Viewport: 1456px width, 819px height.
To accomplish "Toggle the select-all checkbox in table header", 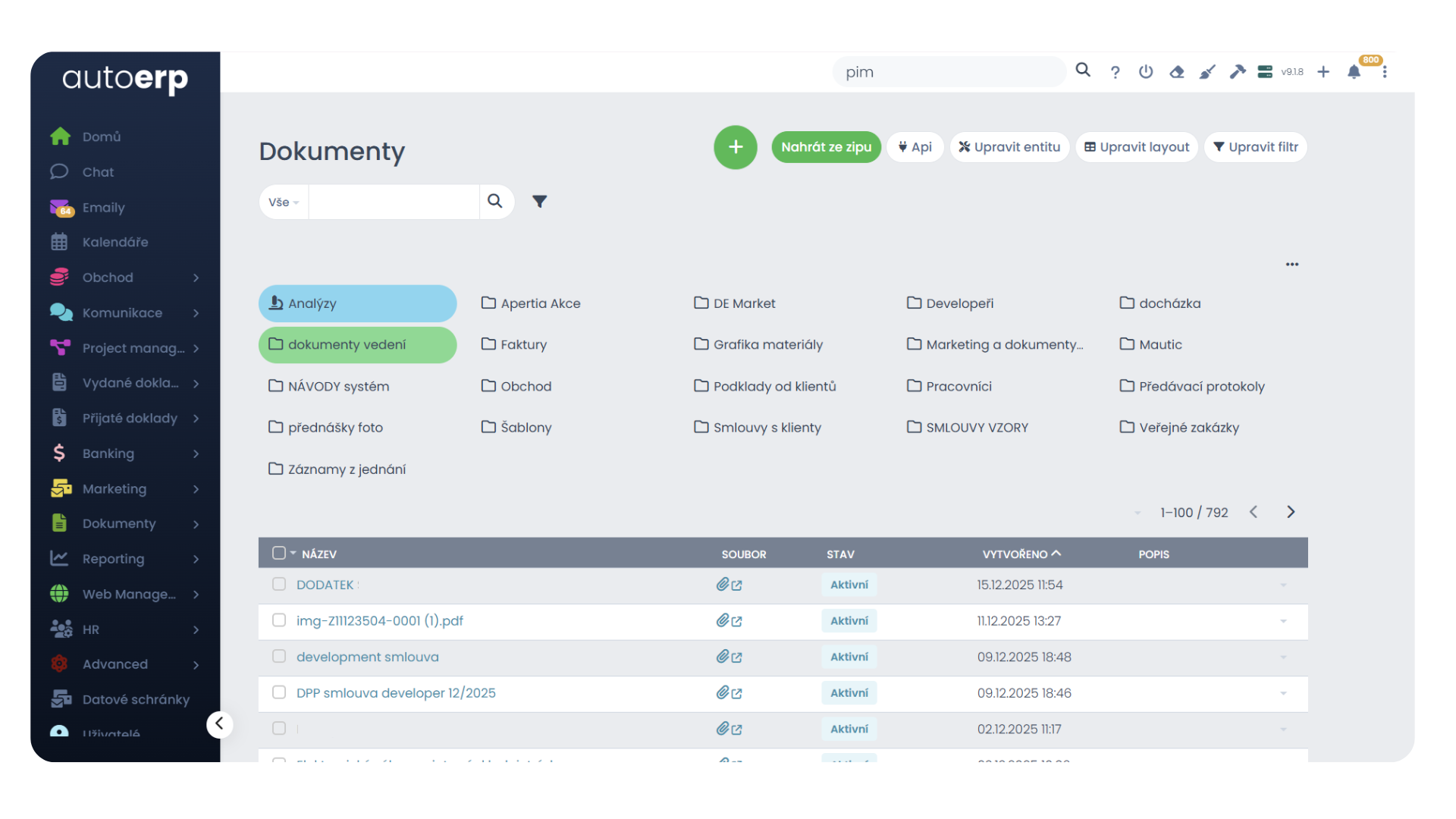I will [279, 554].
